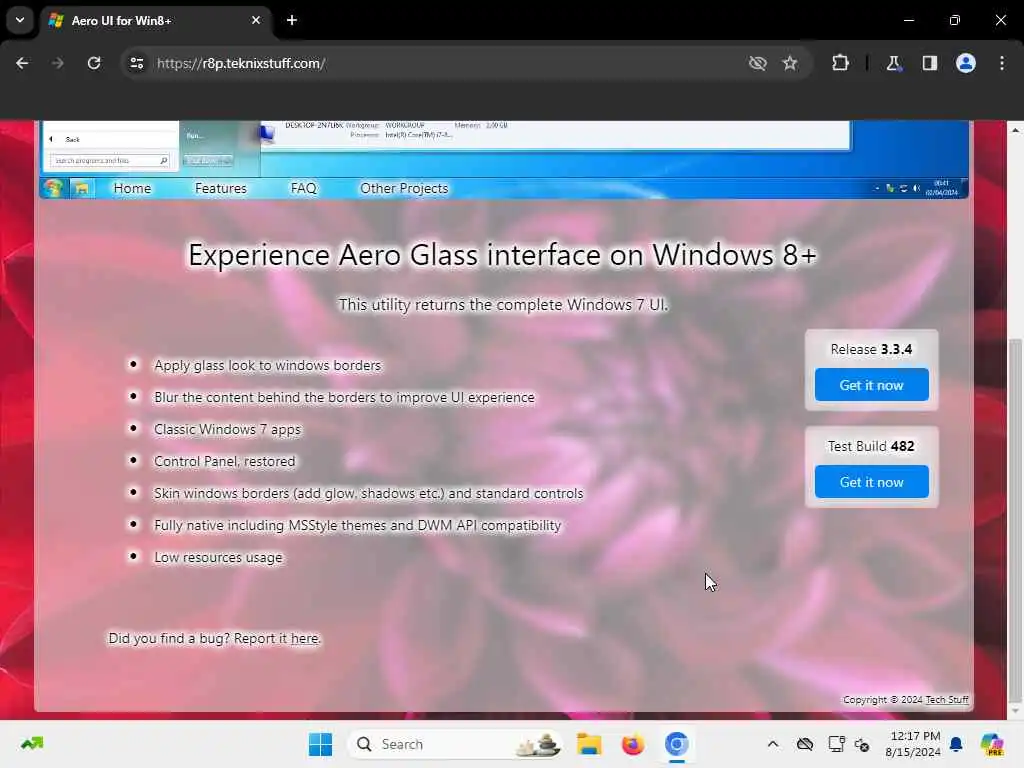1024x768 pixels.
Task: Click the taskbar Search box
Action: 455,744
